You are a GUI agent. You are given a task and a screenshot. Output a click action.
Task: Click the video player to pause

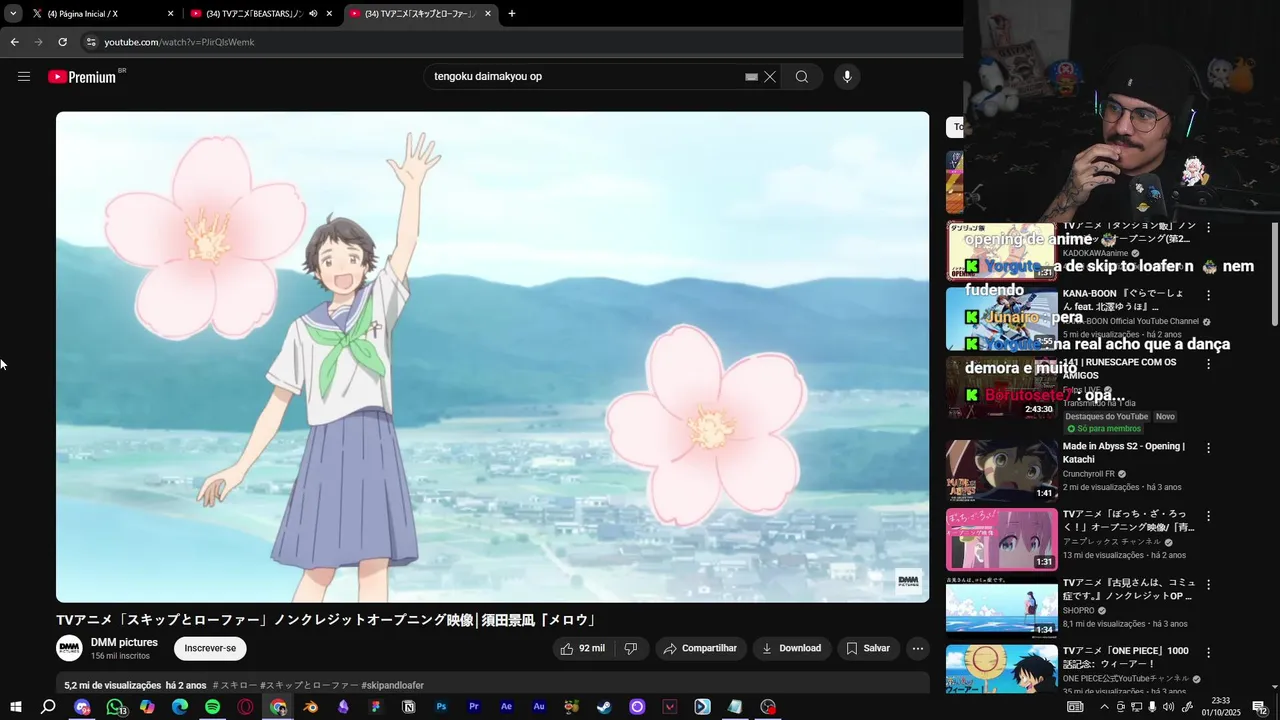coord(492,357)
